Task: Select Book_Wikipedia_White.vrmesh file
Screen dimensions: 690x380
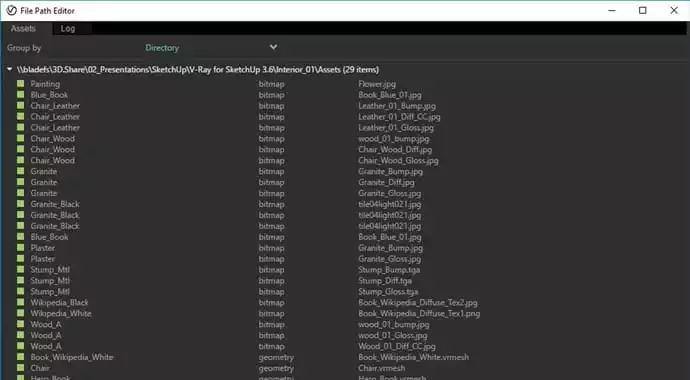Action: click(414, 357)
